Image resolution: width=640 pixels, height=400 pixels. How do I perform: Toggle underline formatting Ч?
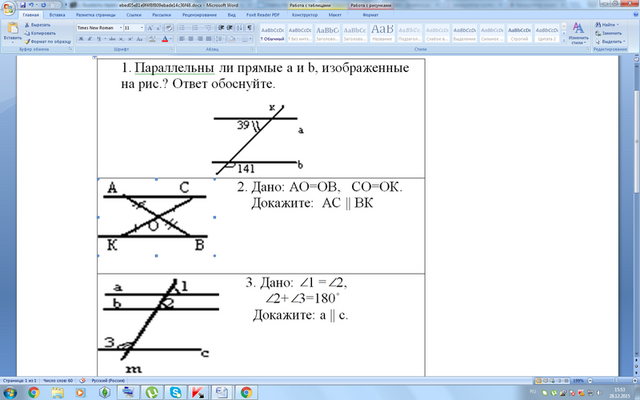[98, 39]
